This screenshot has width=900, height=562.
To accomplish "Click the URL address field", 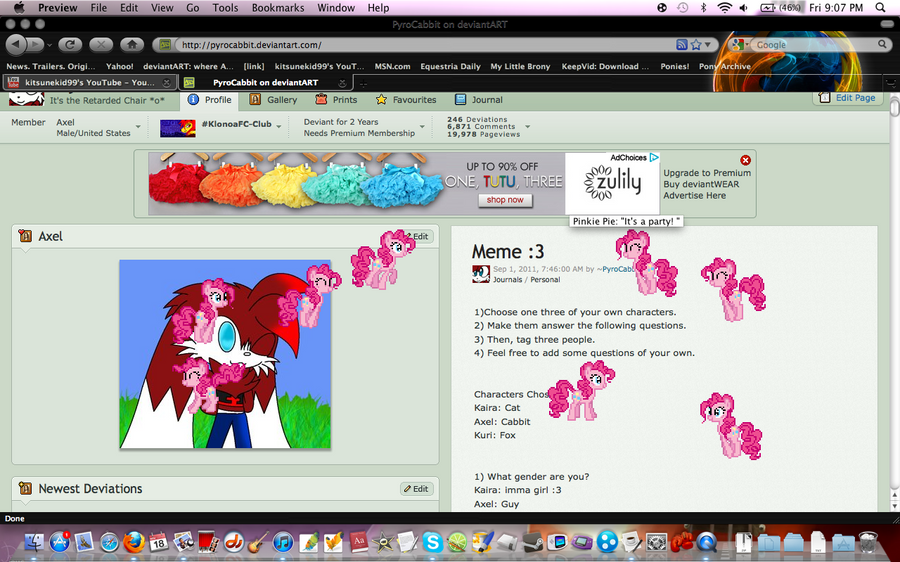I will point(425,45).
